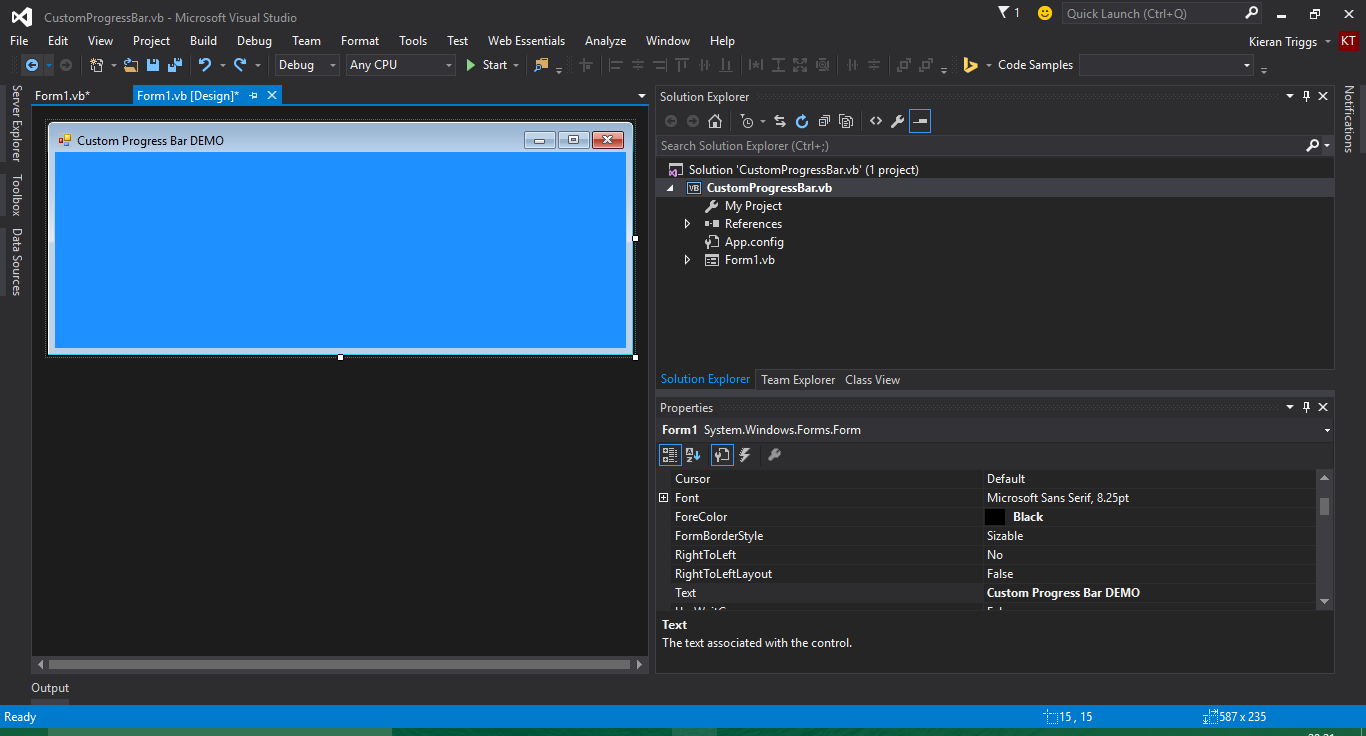Open the Code Samples combo box
1366x736 pixels.
pyautogui.click(x=1166, y=65)
